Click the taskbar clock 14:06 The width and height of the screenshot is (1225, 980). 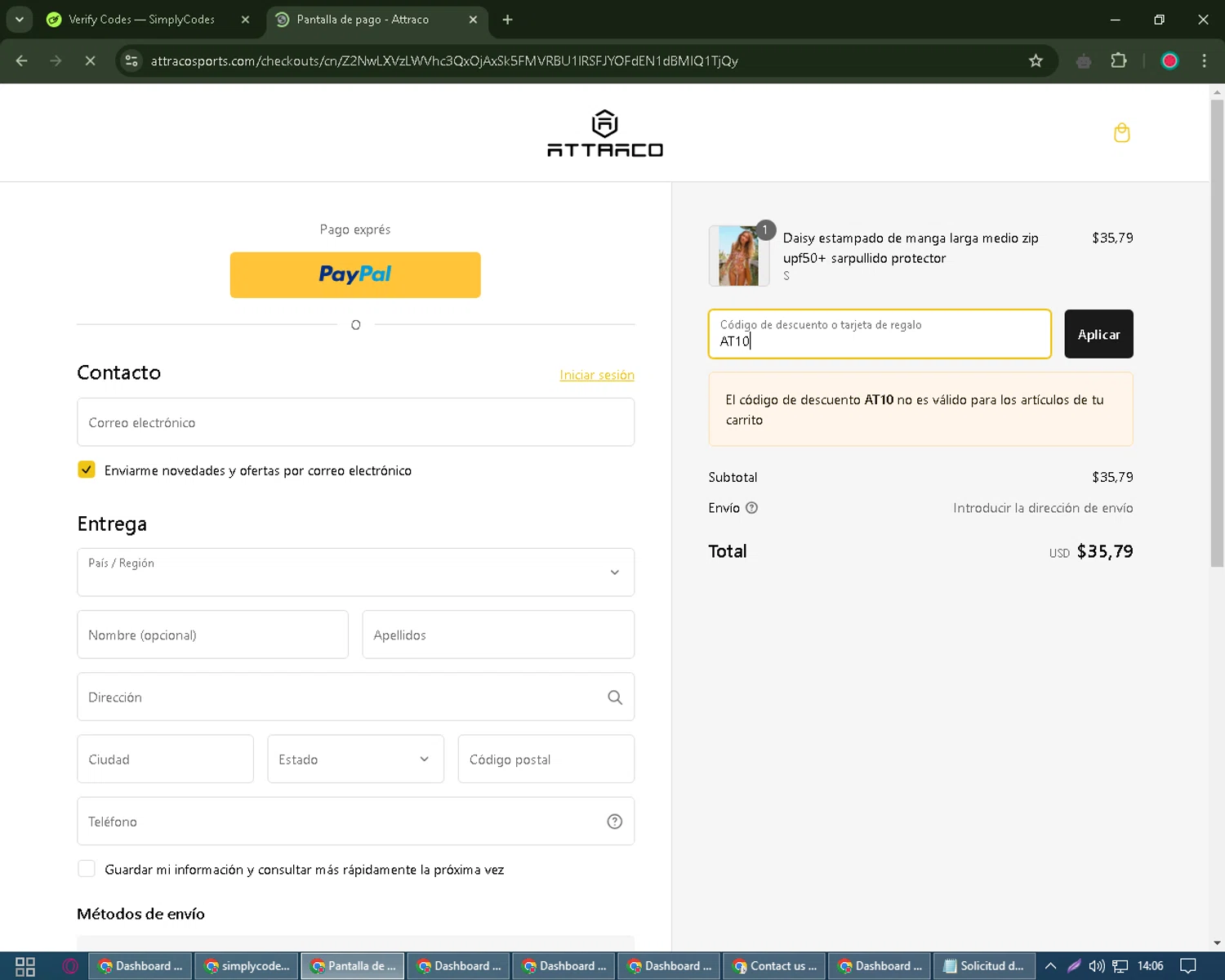(1150, 966)
